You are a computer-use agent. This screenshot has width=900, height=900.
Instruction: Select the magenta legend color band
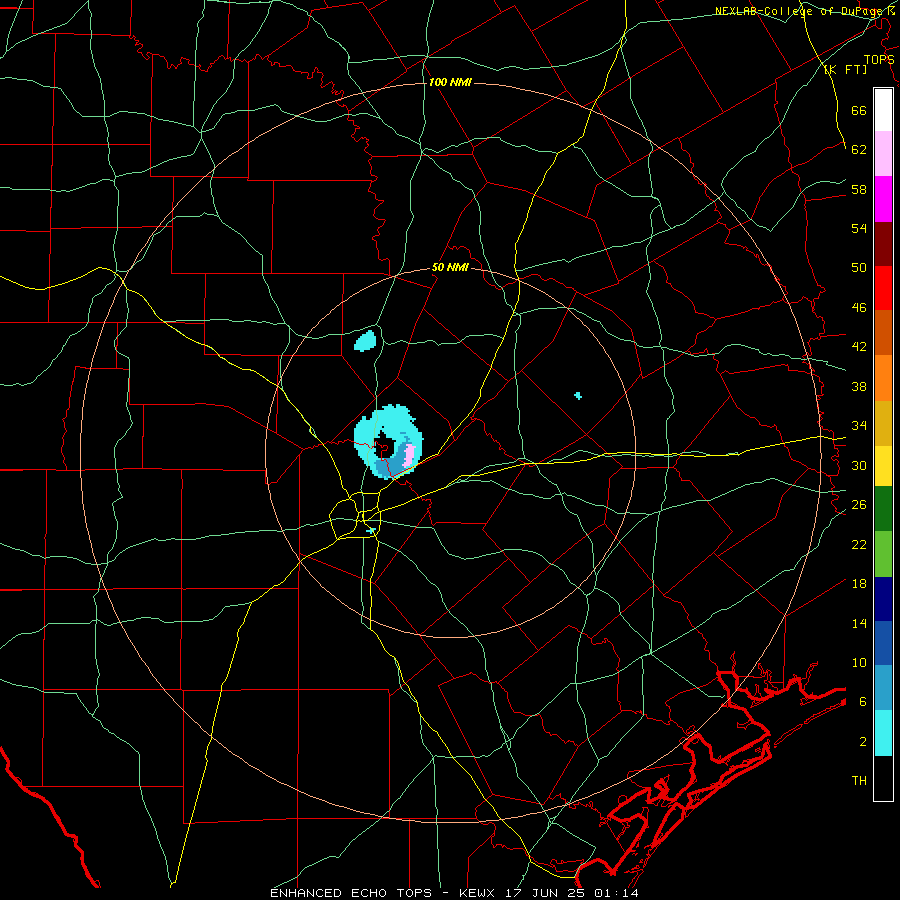tap(883, 199)
